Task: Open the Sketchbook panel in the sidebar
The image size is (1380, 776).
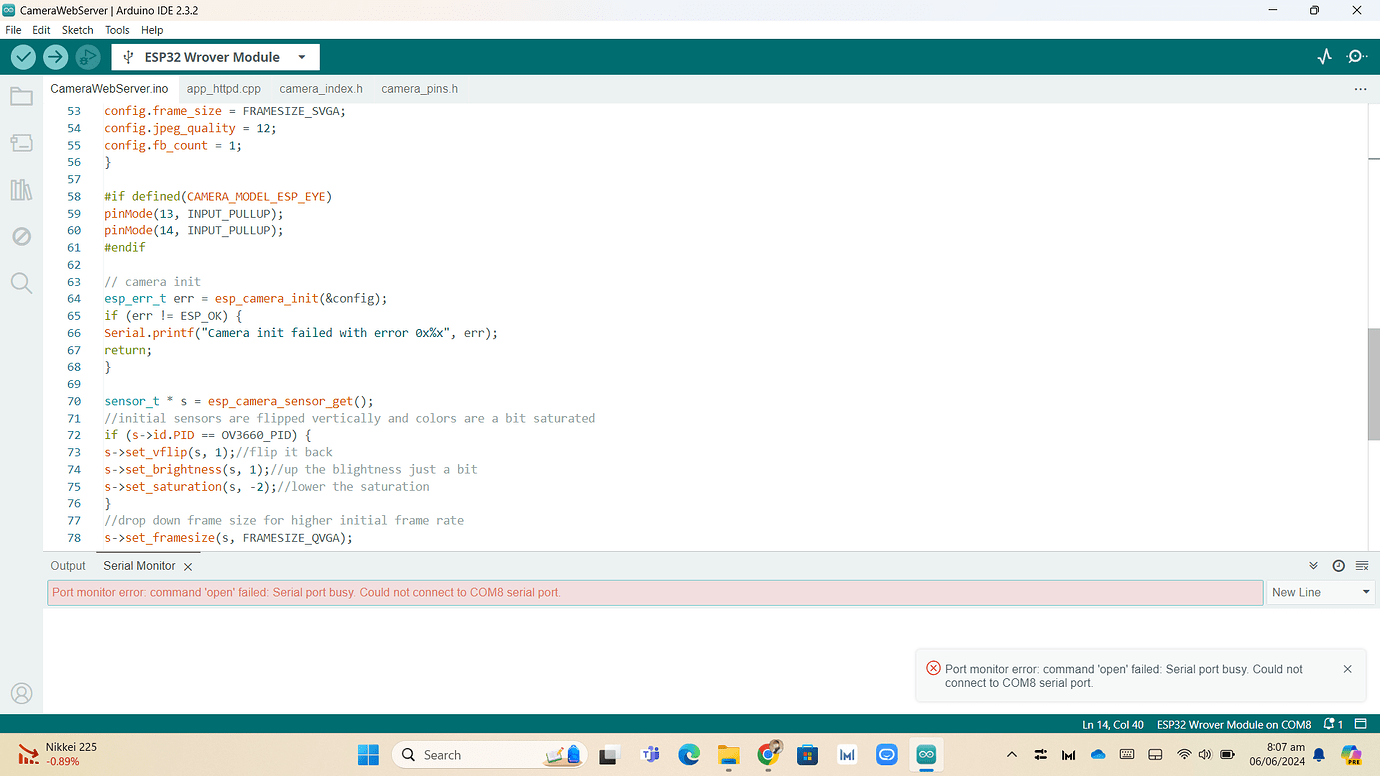Action: point(21,95)
